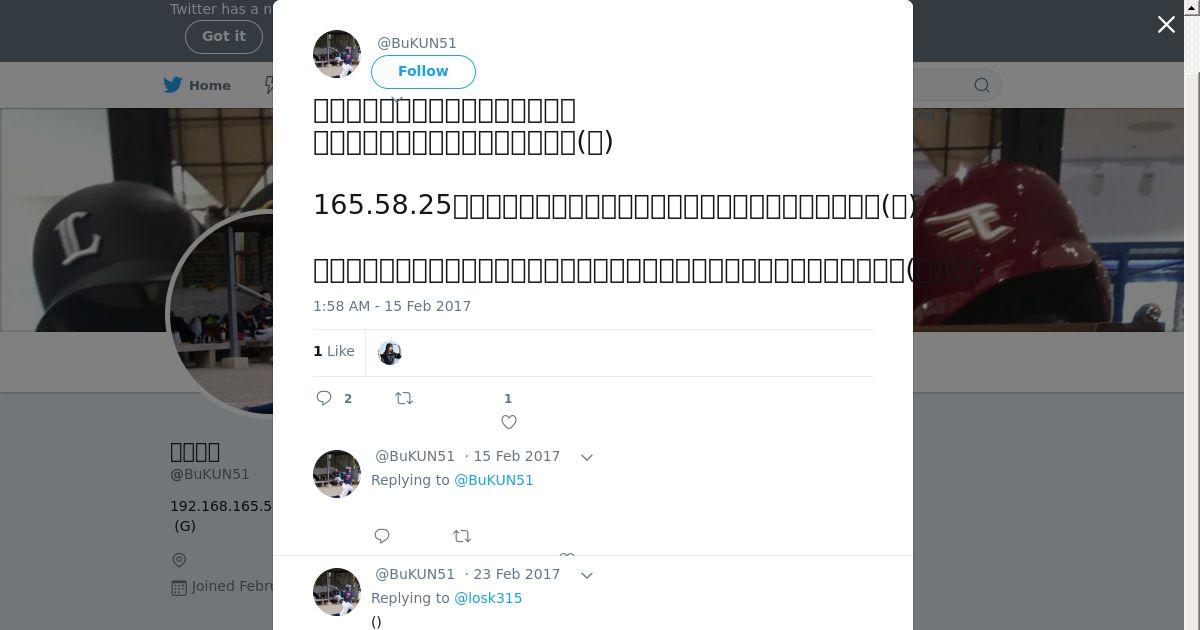Expand options on 15 Feb 2017 reply
This screenshot has width=1200, height=630.
pos(587,457)
